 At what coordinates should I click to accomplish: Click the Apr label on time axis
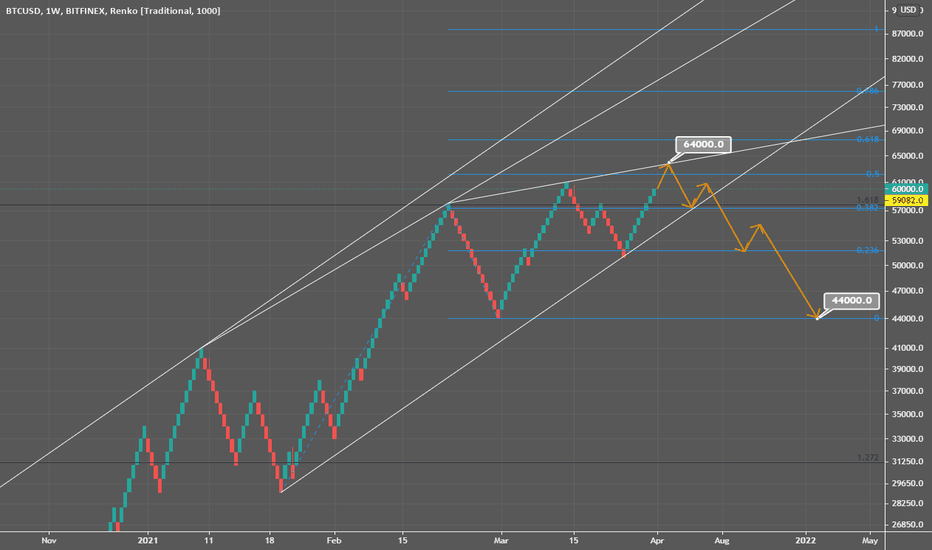click(x=657, y=540)
